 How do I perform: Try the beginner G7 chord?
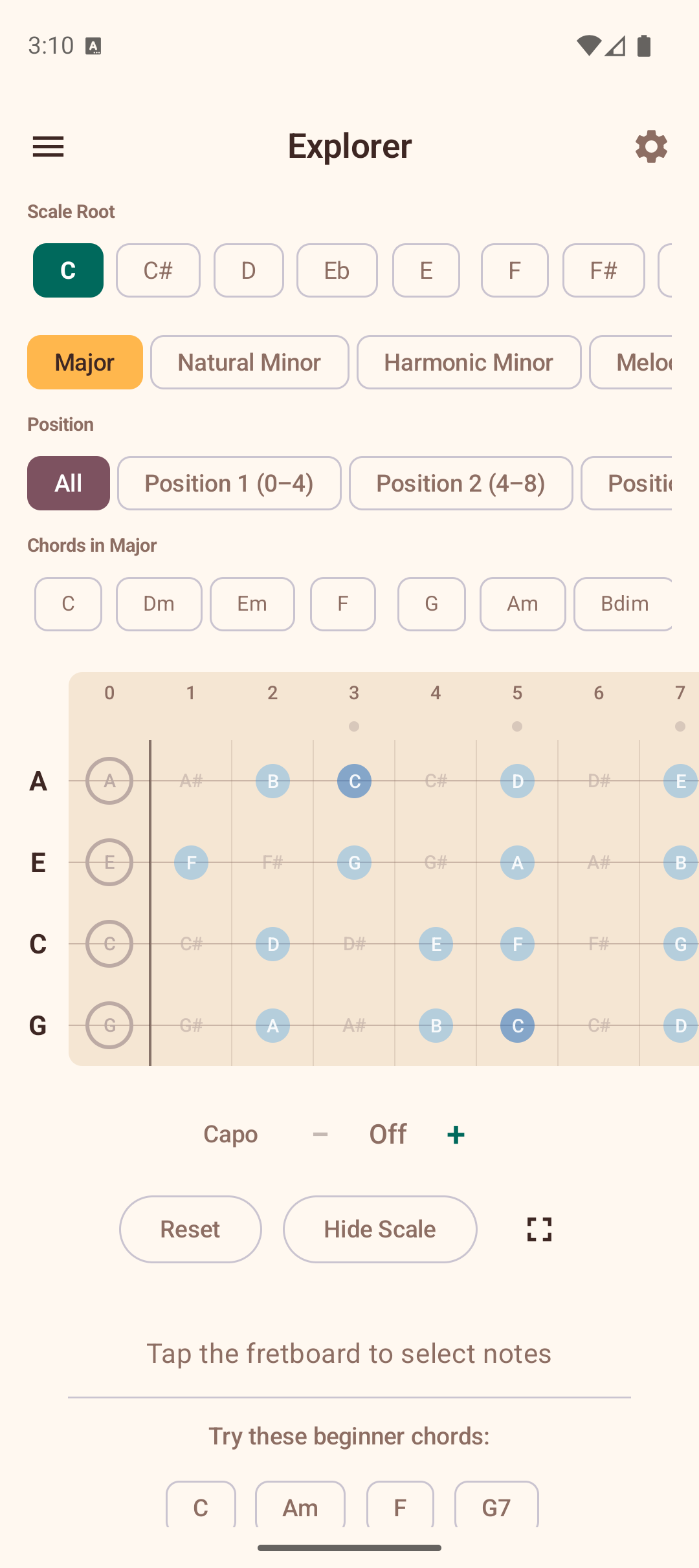tap(496, 1507)
